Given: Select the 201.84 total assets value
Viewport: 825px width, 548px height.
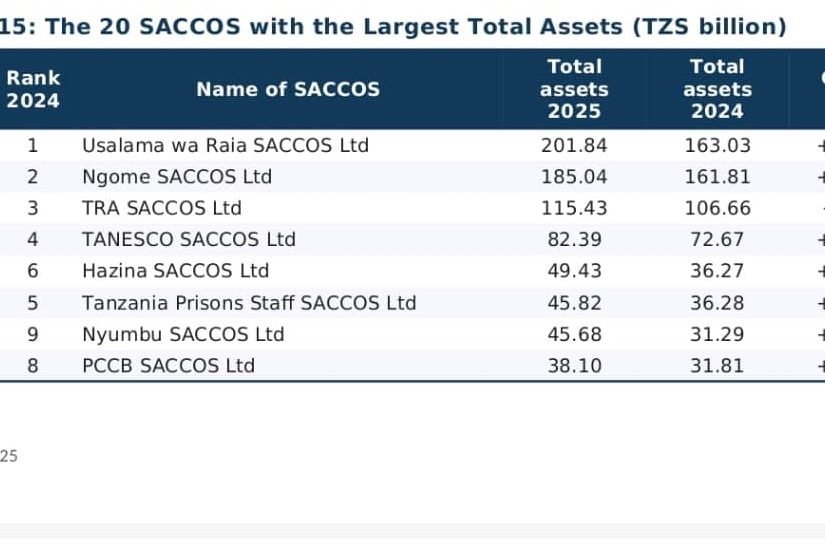Looking at the screenshot, I should (574, 145).
